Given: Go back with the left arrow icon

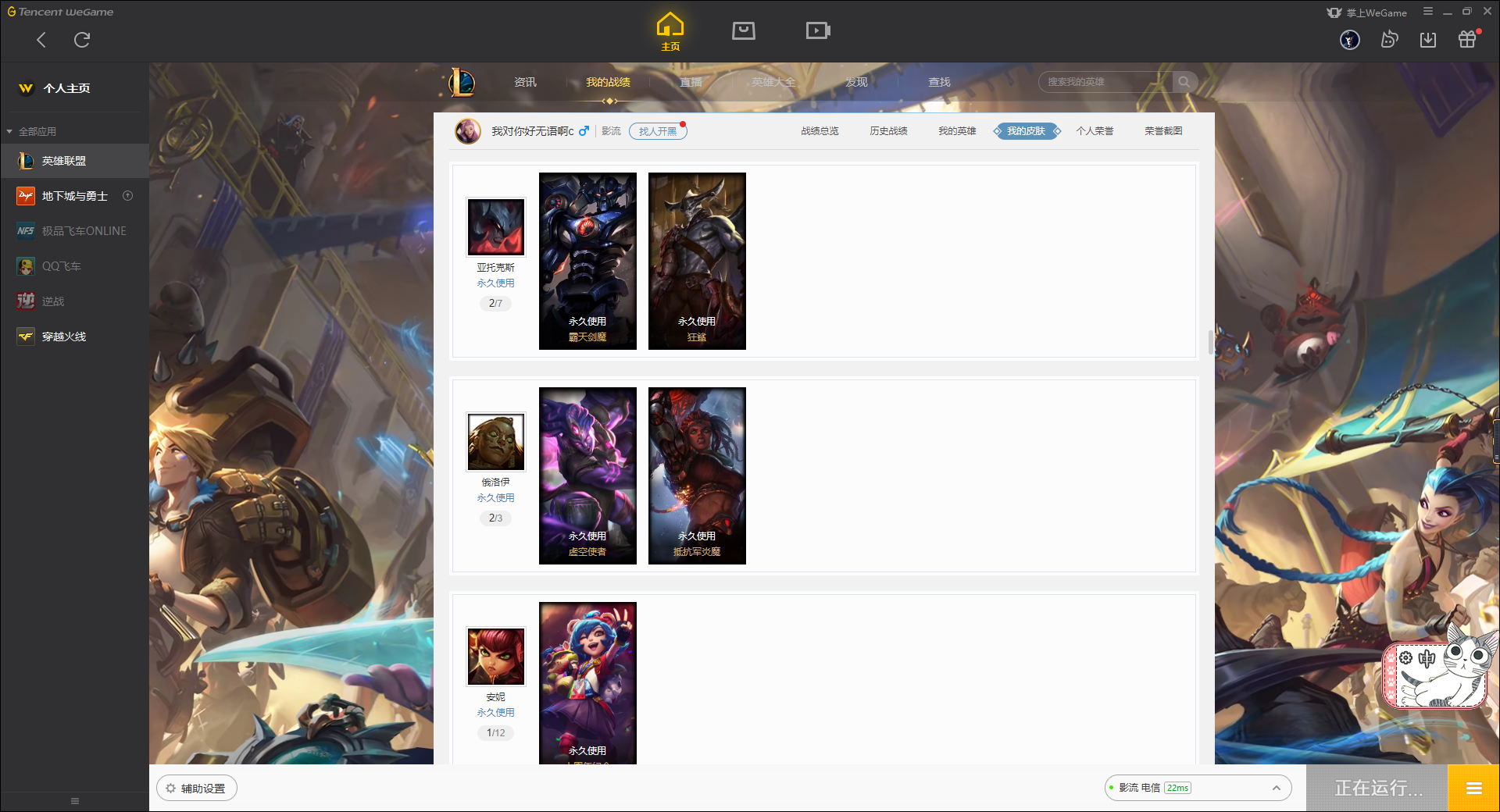Looking at the screenshot, I should [x=41, y=40].
